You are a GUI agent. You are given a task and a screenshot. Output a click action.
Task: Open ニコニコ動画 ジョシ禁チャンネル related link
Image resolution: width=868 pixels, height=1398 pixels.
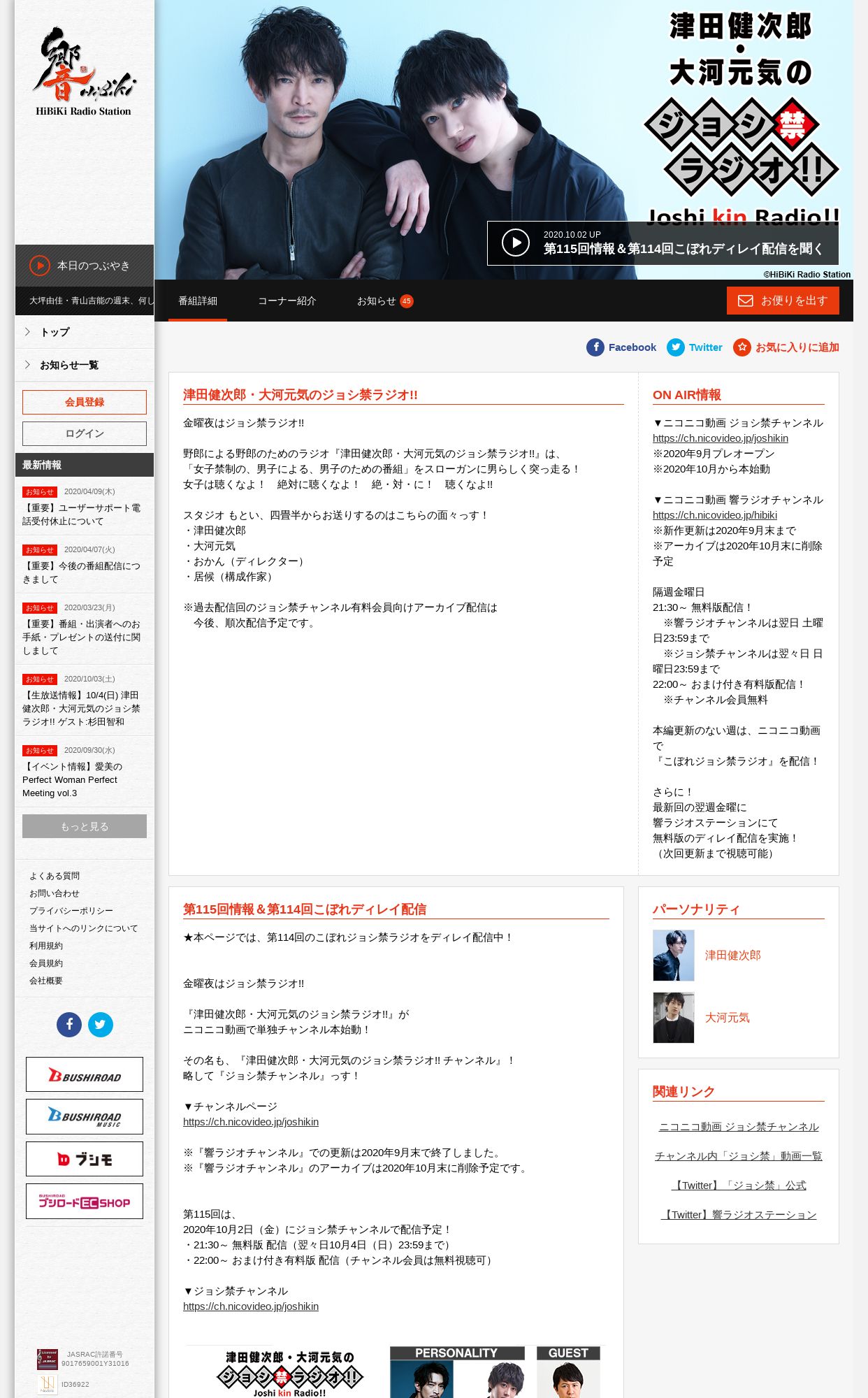pos(739,1127)
